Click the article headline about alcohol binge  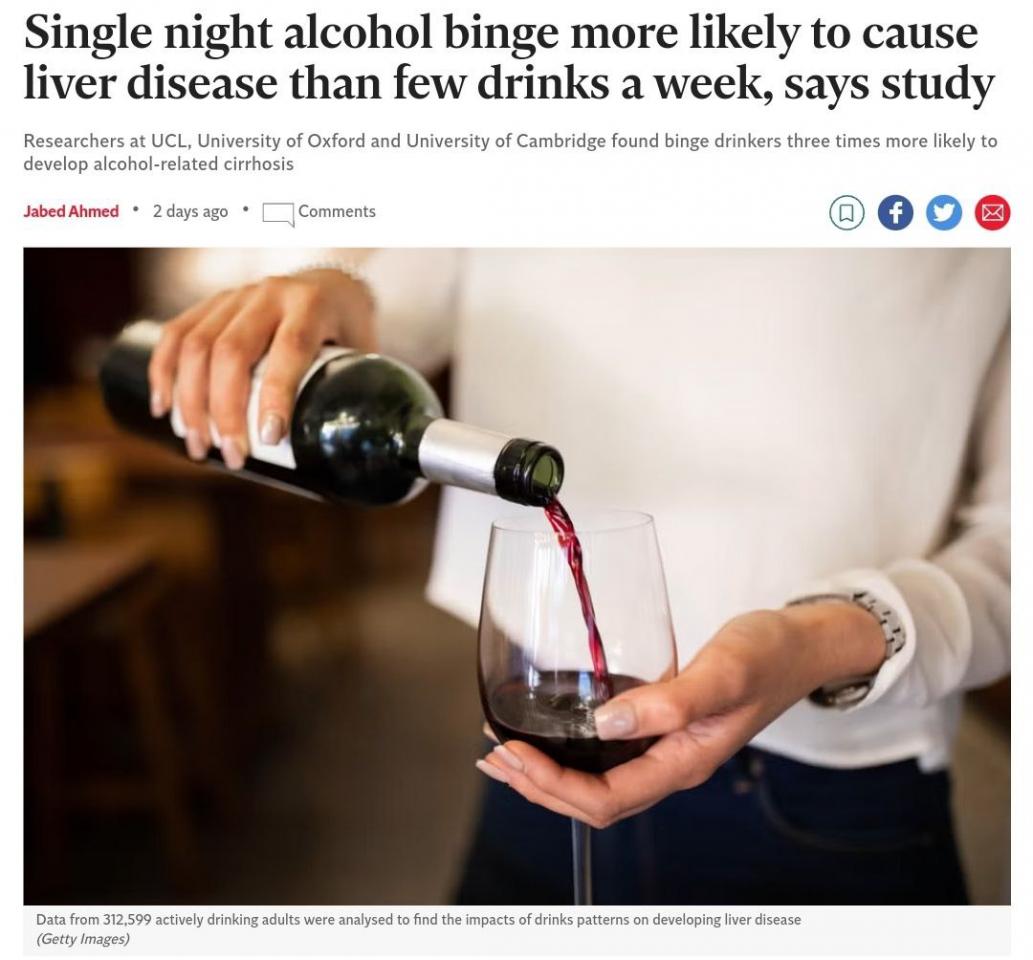[509, 58]
